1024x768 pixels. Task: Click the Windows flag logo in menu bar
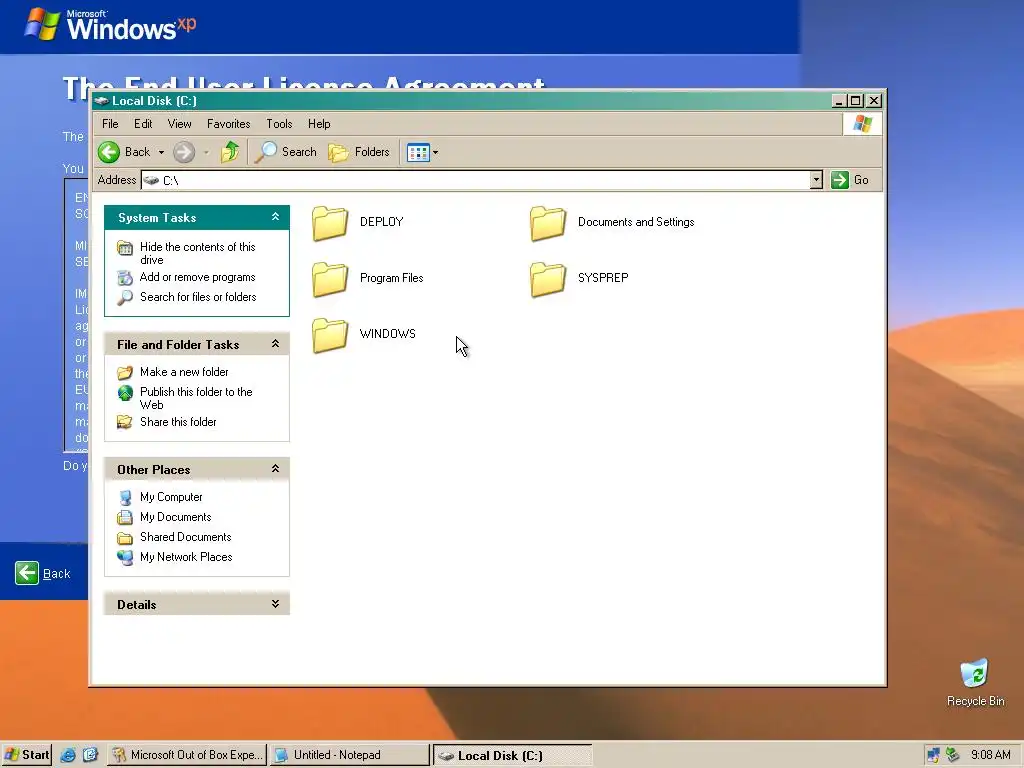pyautogui.click(x=862, y=124)
